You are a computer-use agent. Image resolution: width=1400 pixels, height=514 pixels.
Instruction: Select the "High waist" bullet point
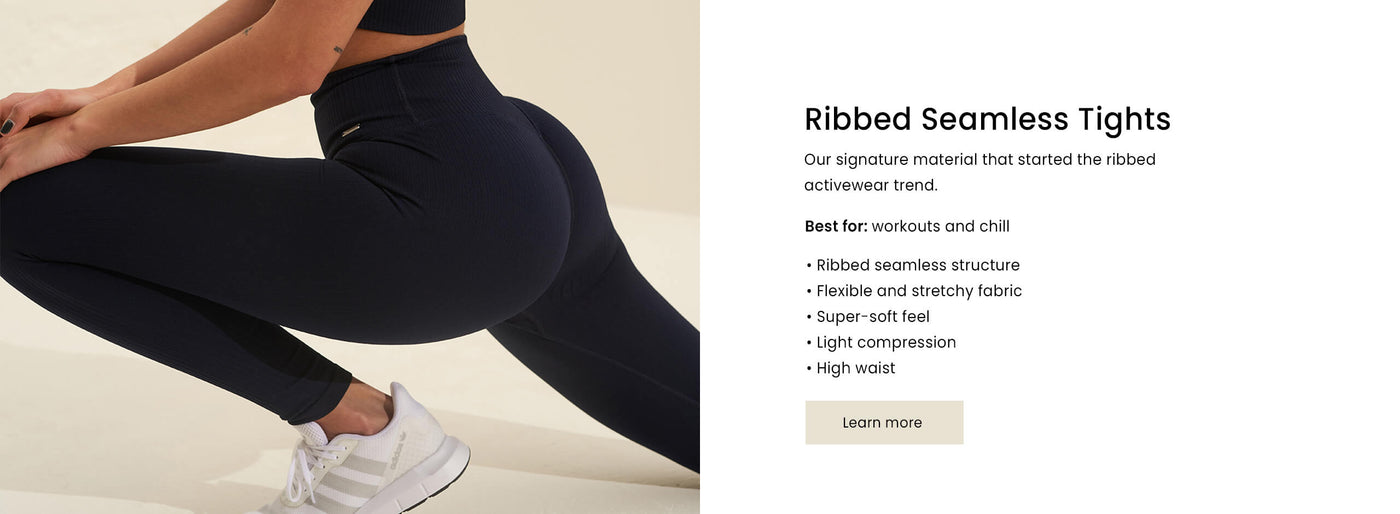coord(850,368)
